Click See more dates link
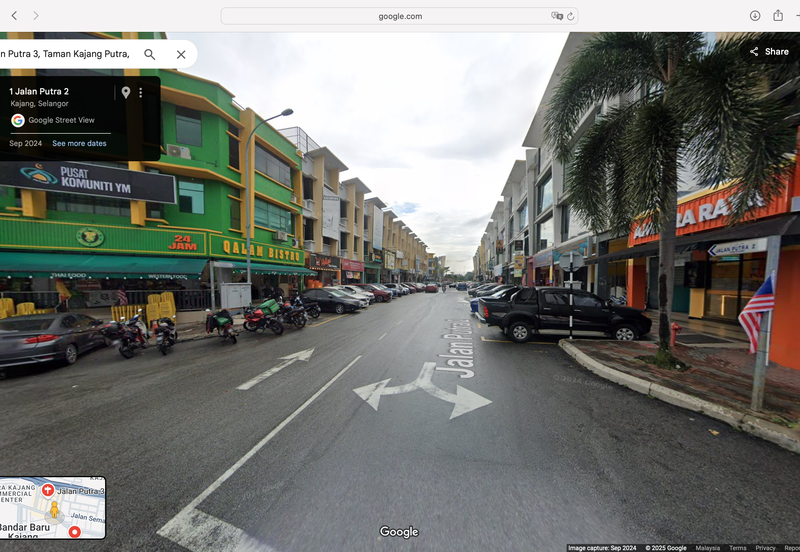The height and width of the screenshot is (552, 800). [79, 143]
